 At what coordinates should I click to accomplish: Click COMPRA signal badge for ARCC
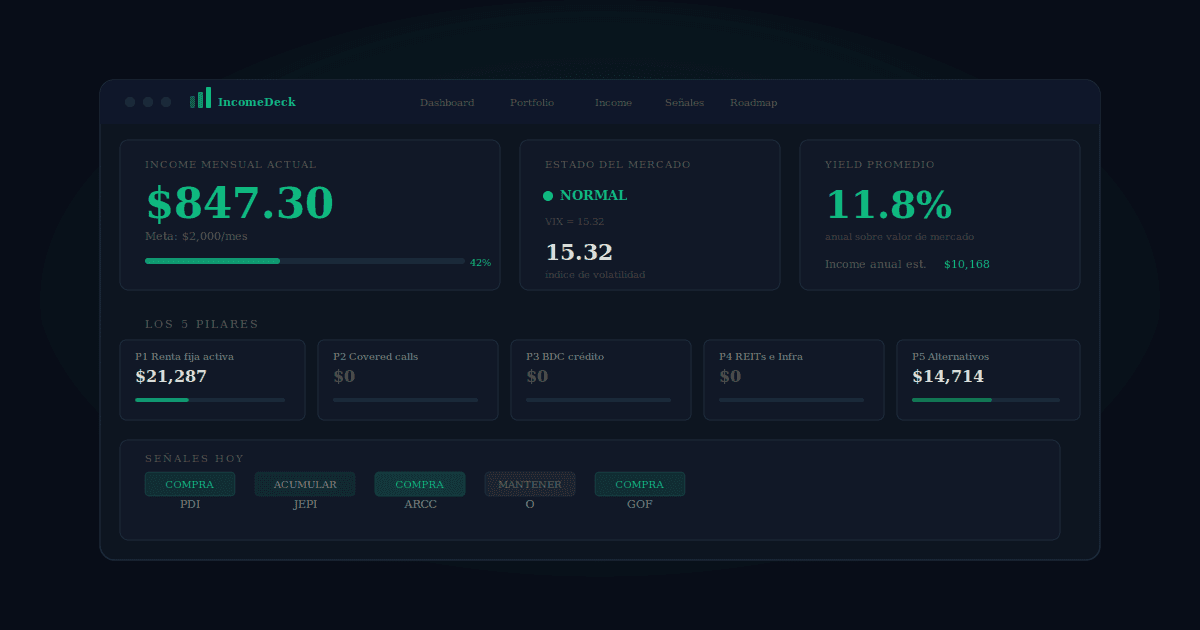pos(420,484)
